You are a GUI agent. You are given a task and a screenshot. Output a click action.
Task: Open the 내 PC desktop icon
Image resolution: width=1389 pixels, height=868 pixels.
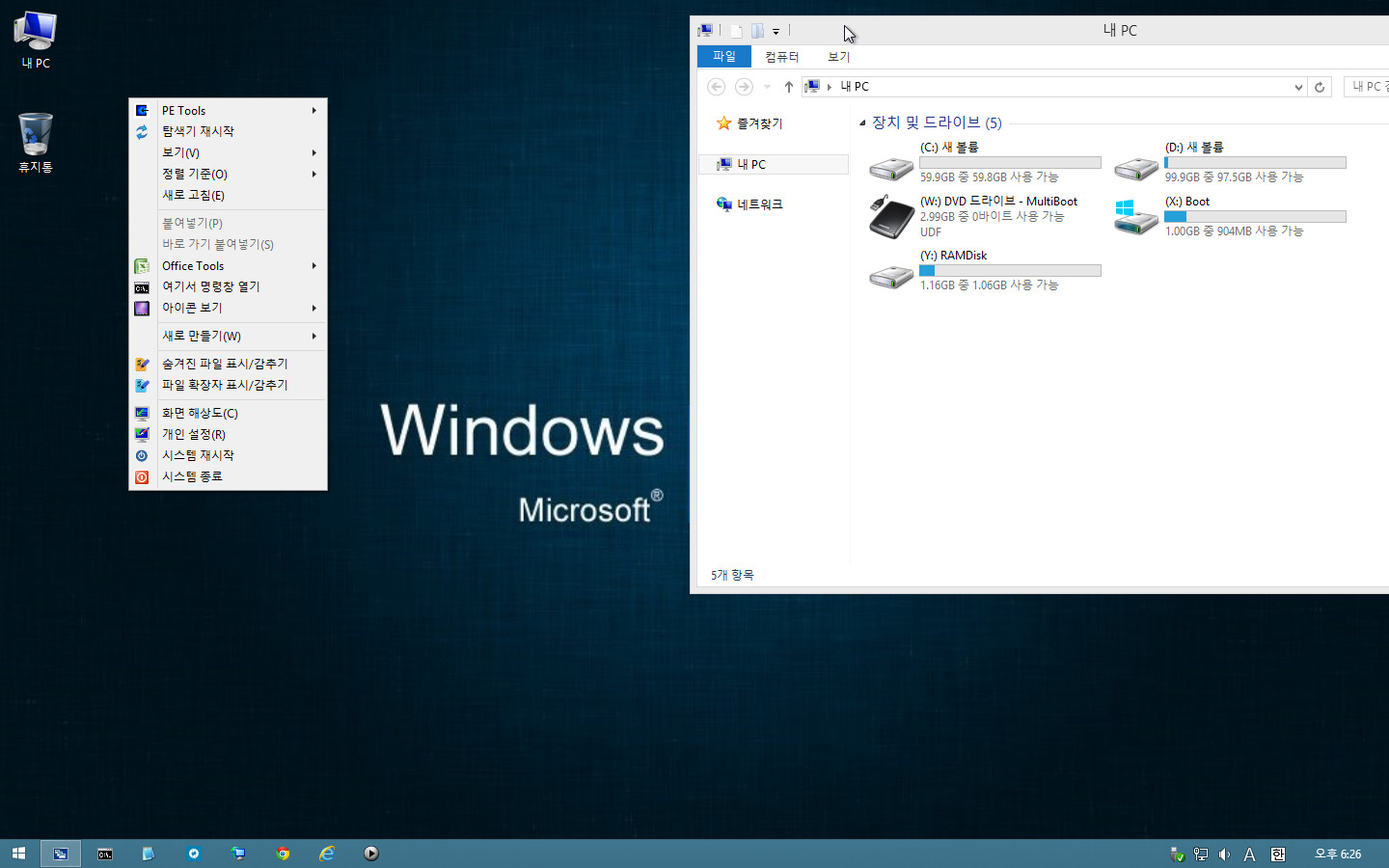coord(36,40)
